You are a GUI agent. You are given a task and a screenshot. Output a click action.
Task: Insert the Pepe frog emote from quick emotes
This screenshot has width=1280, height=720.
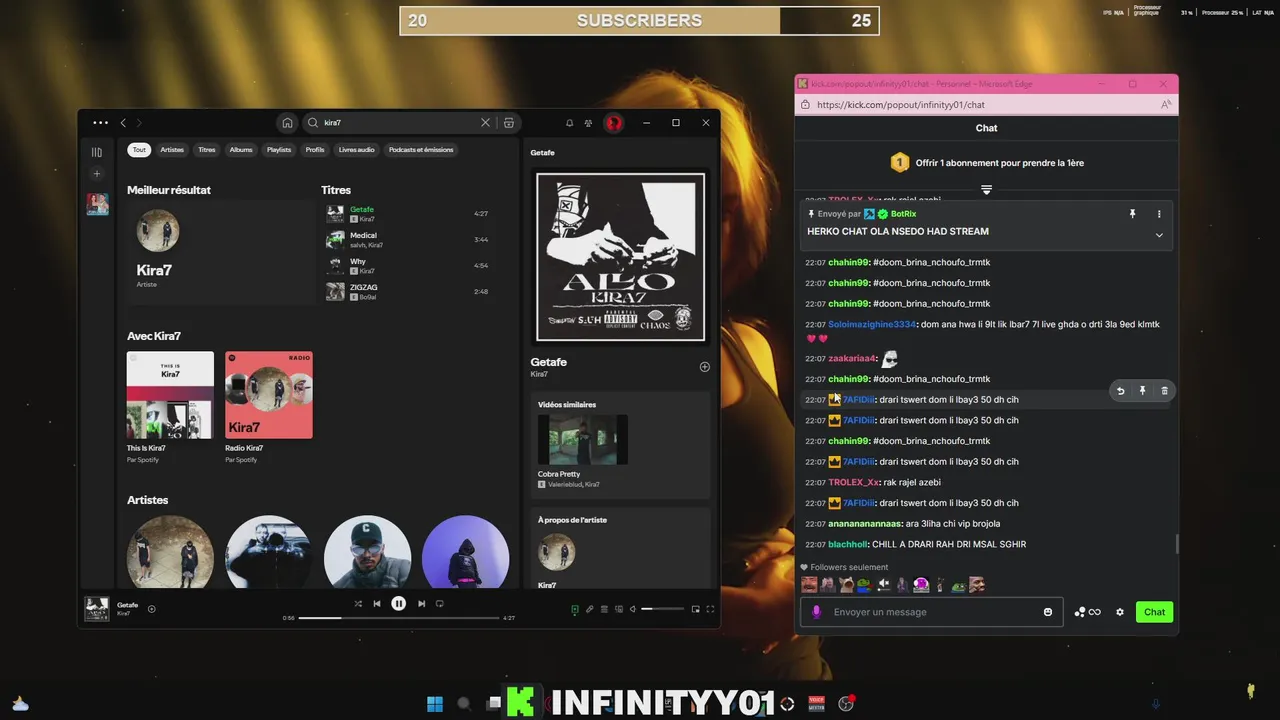pos(864,585)
